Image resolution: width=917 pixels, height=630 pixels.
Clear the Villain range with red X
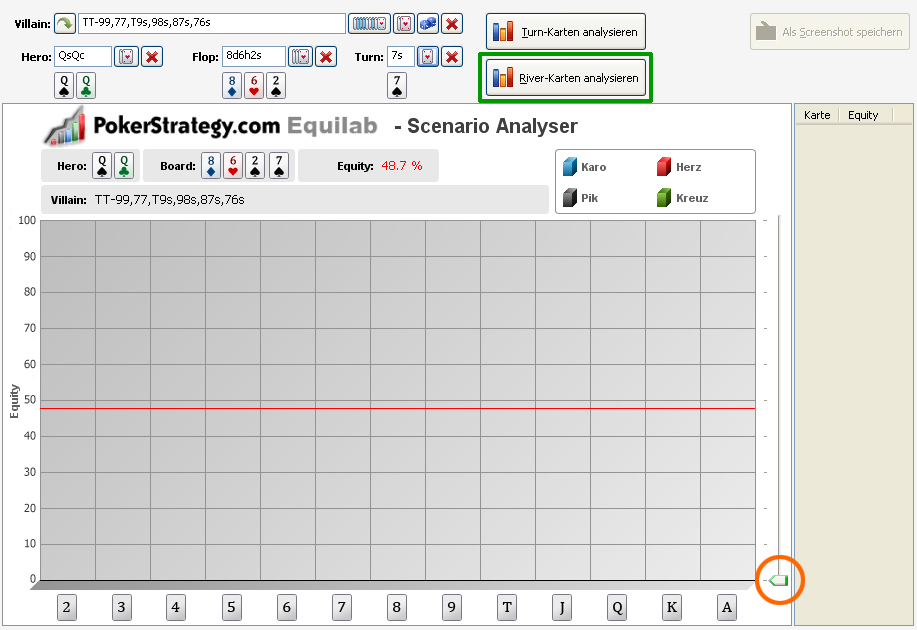(x=452, y=24)
